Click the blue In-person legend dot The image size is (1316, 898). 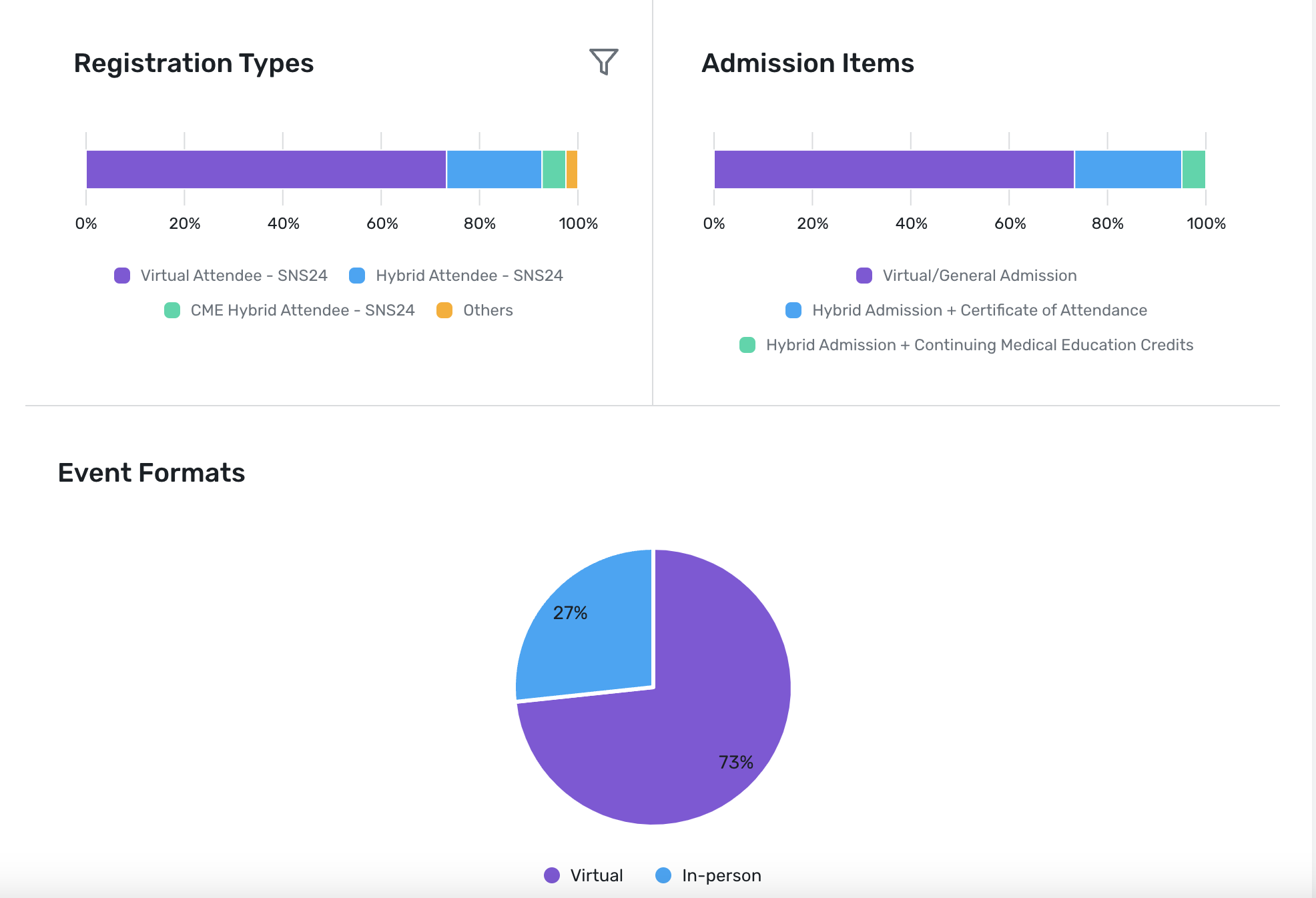pyautogui.click(x=663, y=875)
